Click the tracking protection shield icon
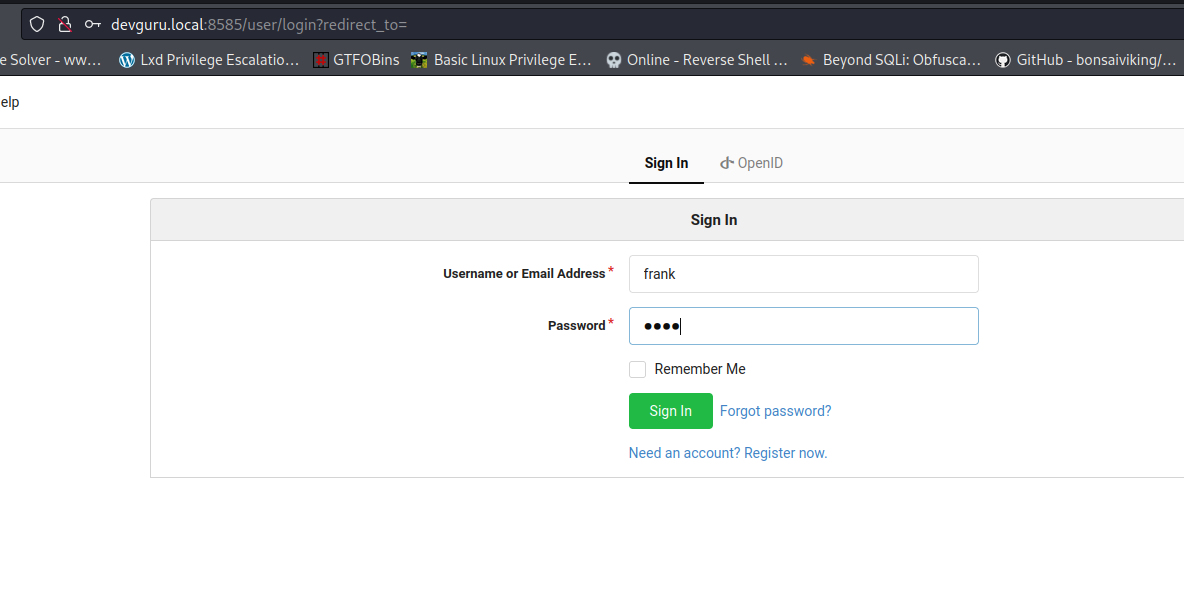 [x=37, y=24]
